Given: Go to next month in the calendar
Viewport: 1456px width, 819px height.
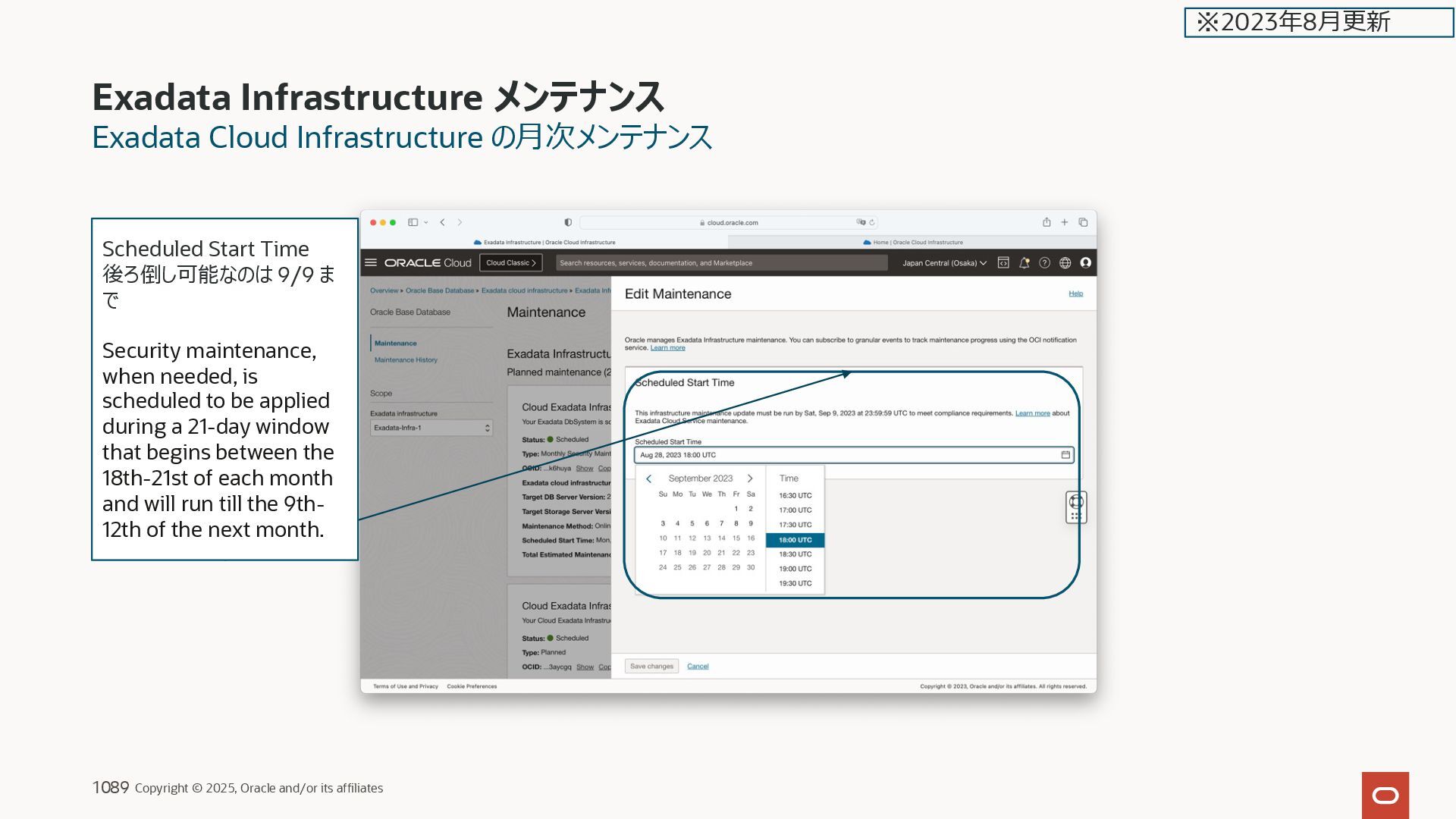Looking at the screenshot, I should point(750,479).
